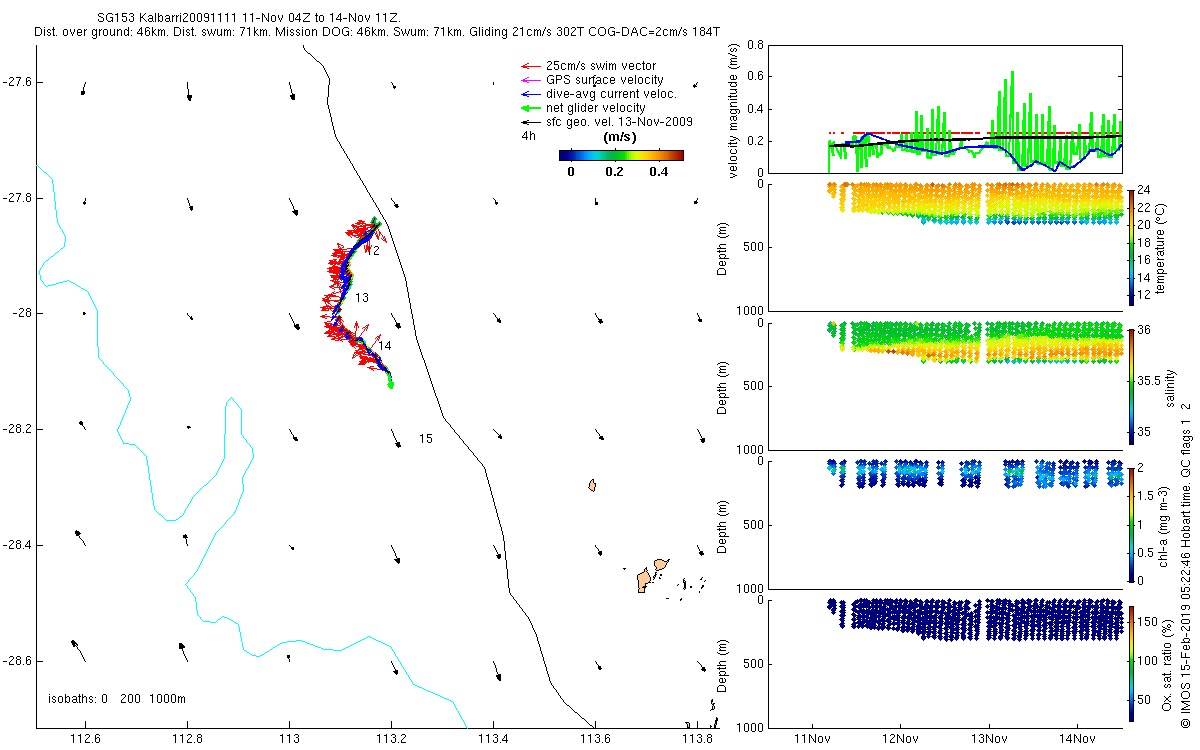Click the day '14' marker on the glider track

coord(384,345)
